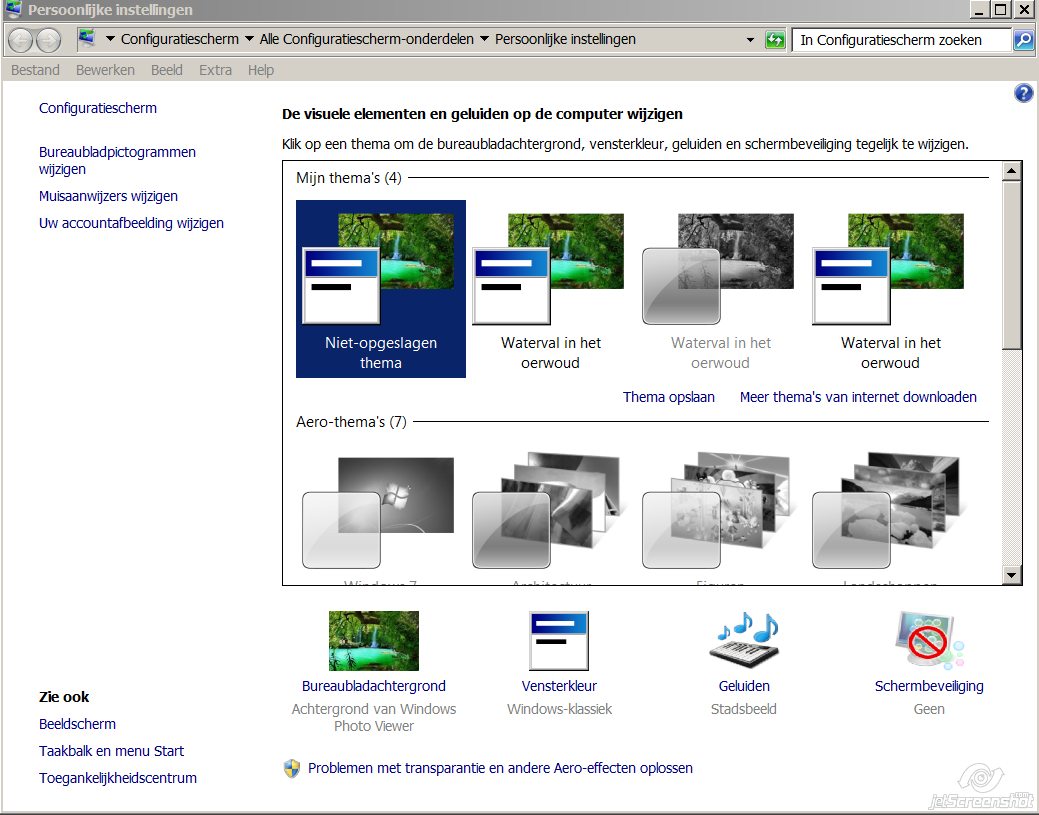Open Help via the blue question mark icon

[x=1023, y=93]
